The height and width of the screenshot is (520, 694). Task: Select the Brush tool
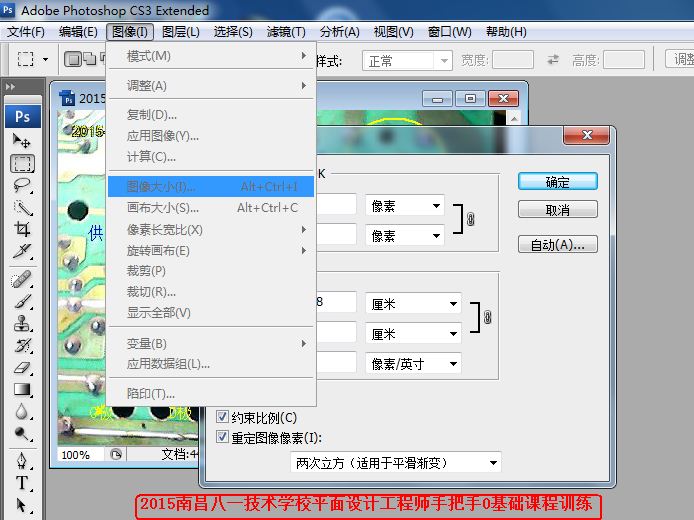22,301
